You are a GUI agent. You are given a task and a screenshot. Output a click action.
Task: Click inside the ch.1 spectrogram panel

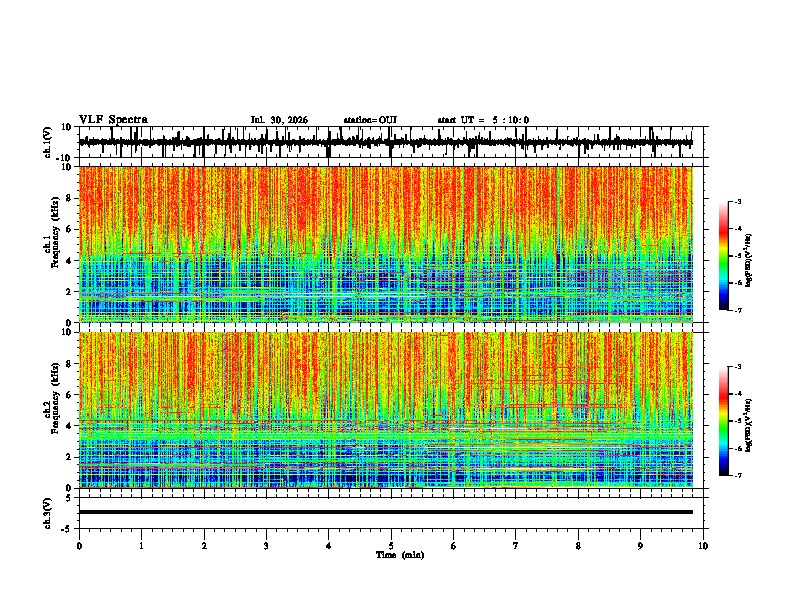tap(386, 244)
